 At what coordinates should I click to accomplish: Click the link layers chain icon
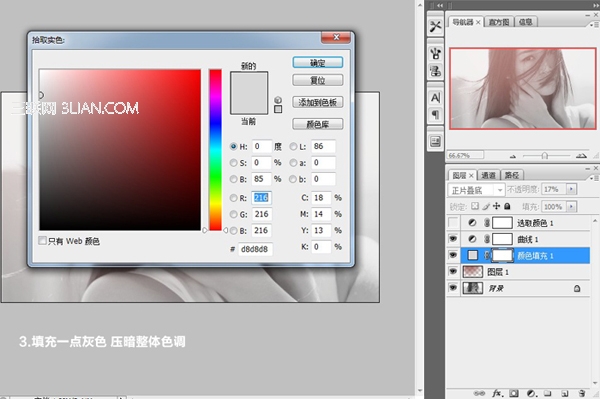tap(479, 393)
